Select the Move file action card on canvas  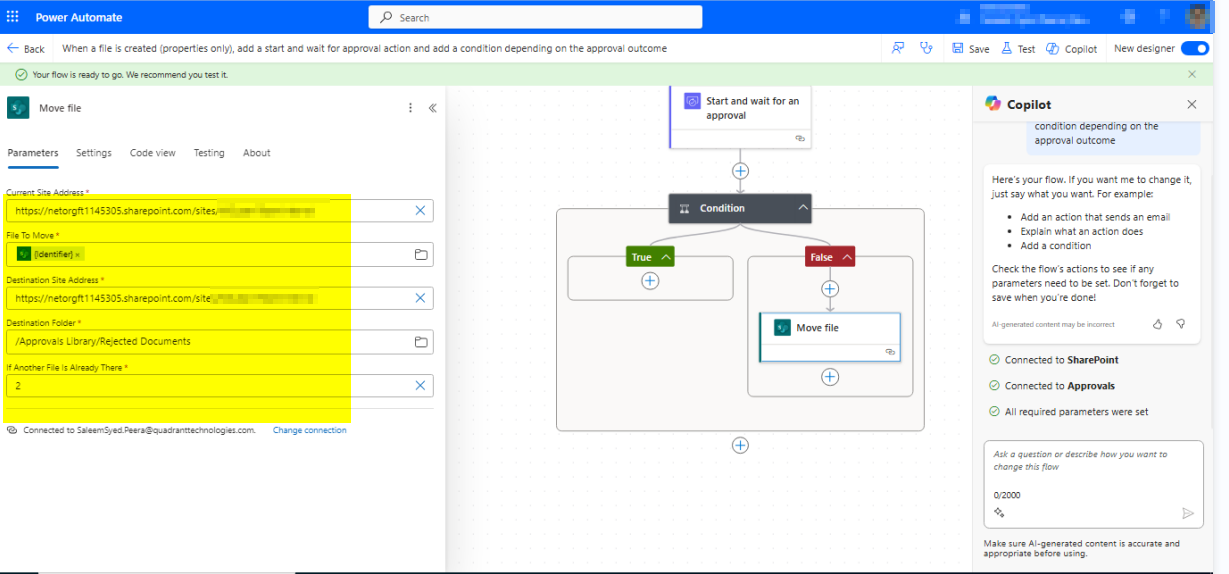(830, 337)
